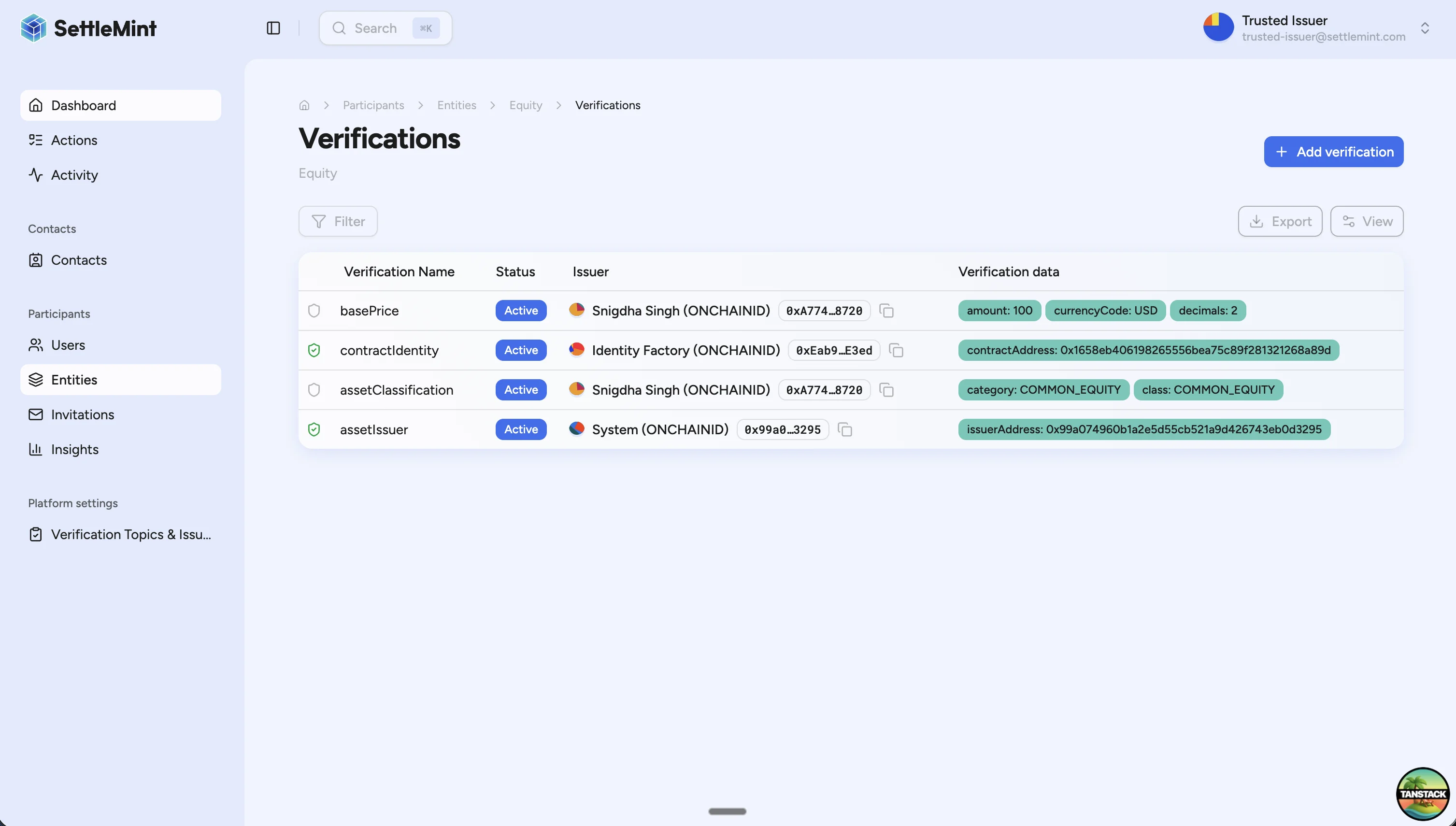The image size is (1456, 826).
Task: Copy the 0xA774…8720 address for basePrice
Action: [886, 310]
